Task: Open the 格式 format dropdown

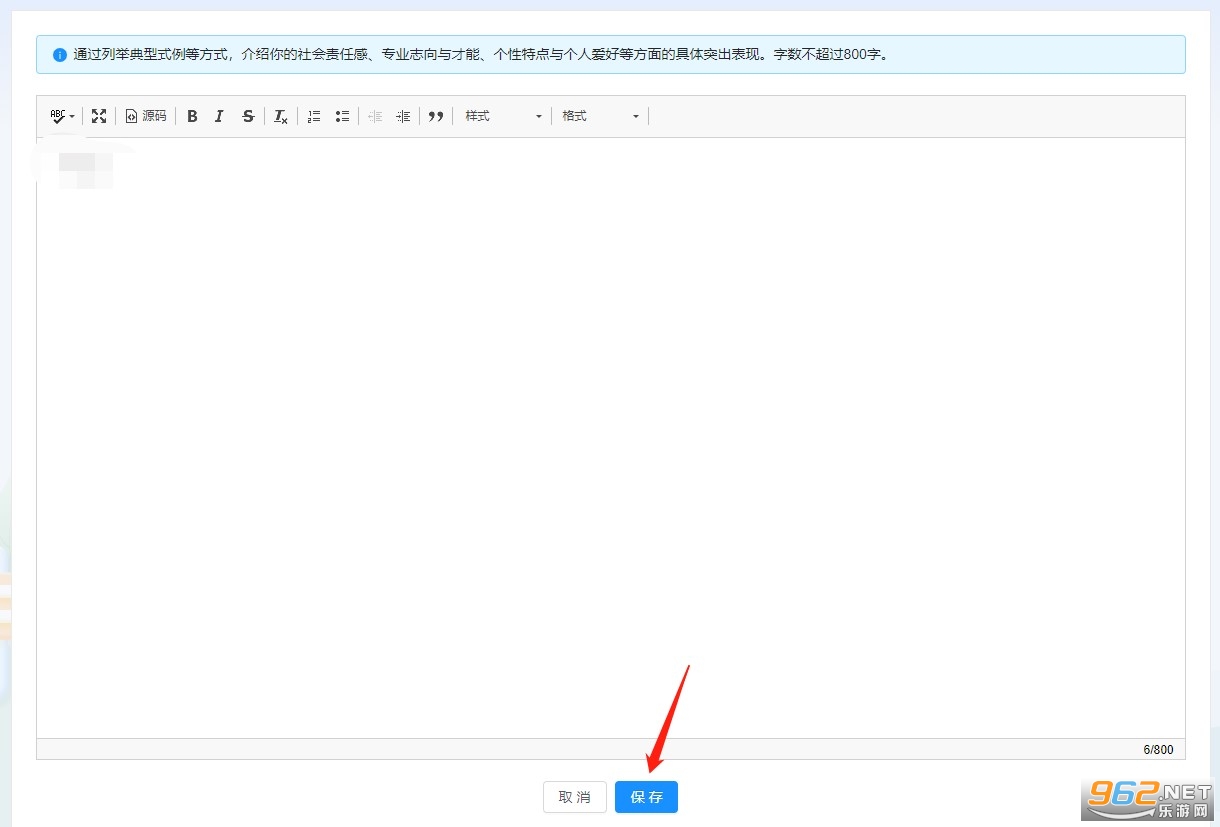Action: click(600, 116)
